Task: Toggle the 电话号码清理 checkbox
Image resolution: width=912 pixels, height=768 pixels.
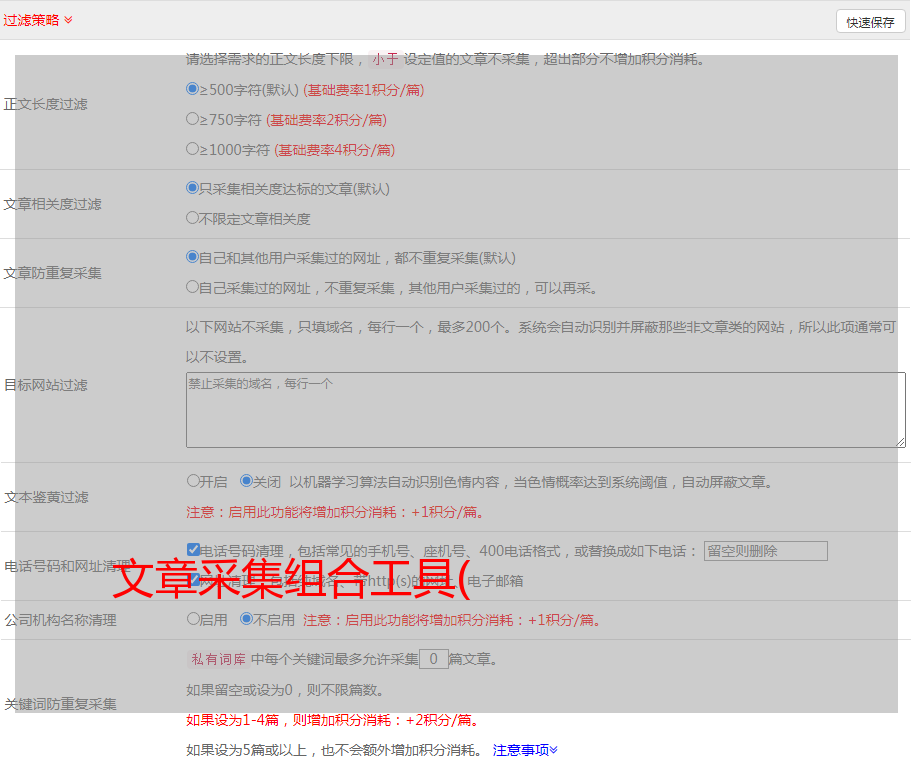Action: point(193,550)
